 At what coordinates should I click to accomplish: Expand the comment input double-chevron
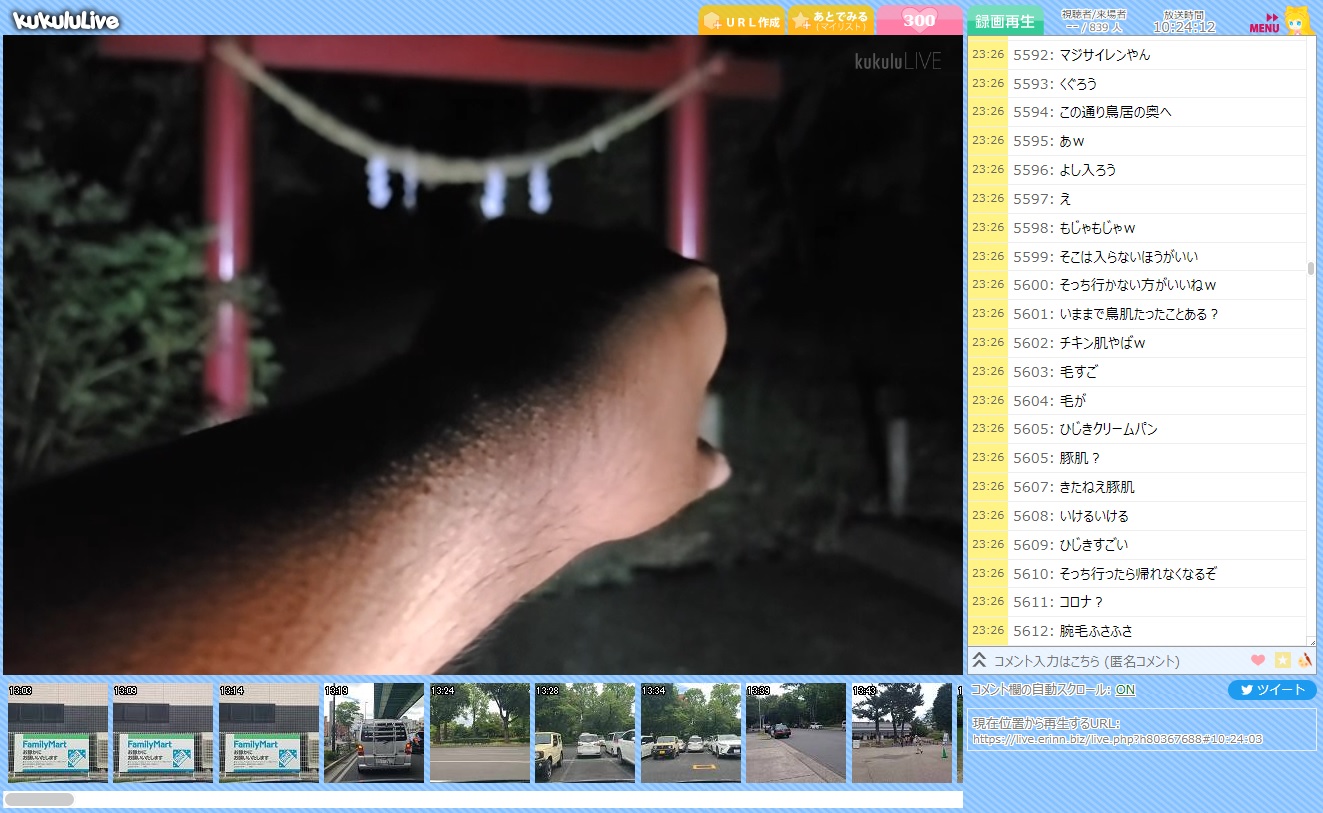click(979, 660)
